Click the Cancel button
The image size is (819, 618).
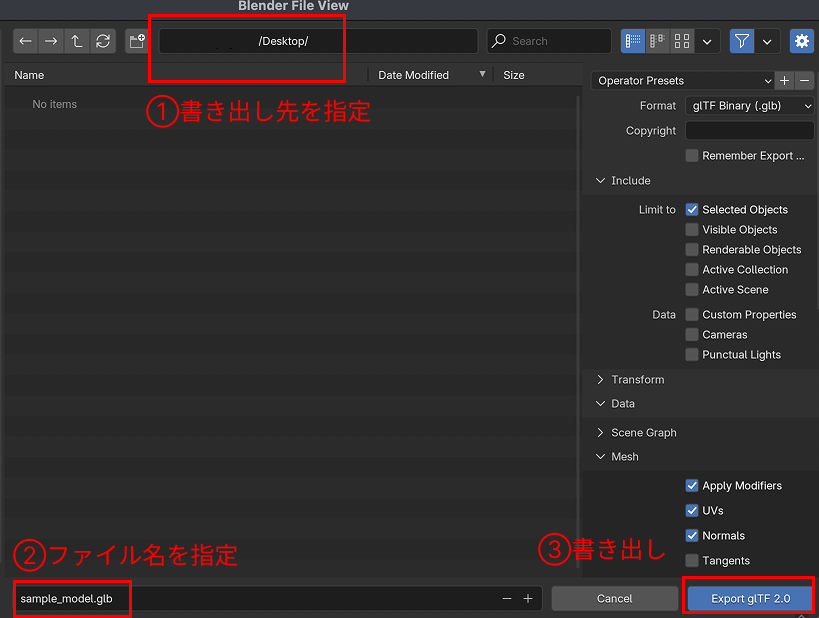(x=614, y=598)
